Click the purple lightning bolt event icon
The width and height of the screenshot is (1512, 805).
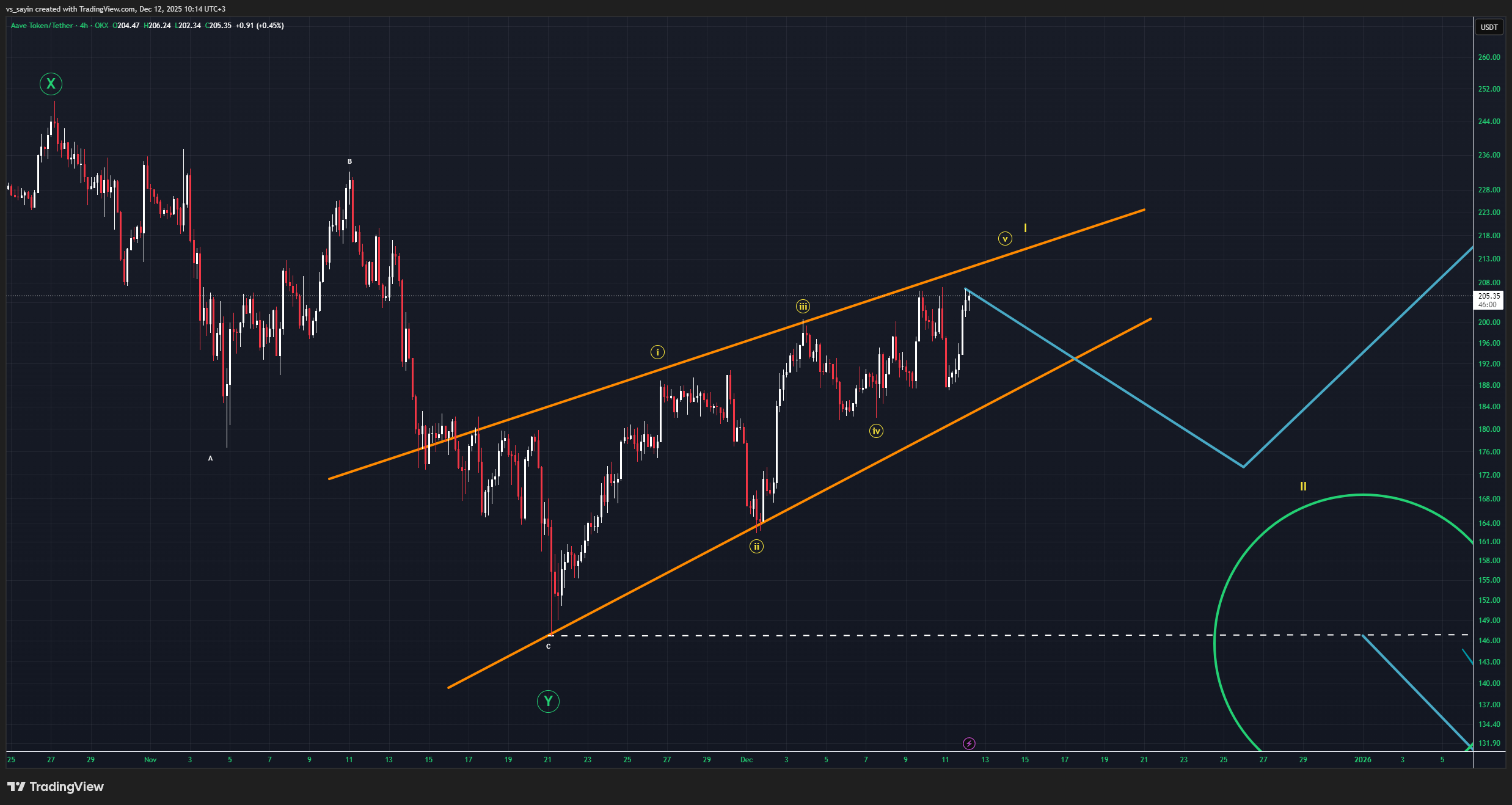969,743
